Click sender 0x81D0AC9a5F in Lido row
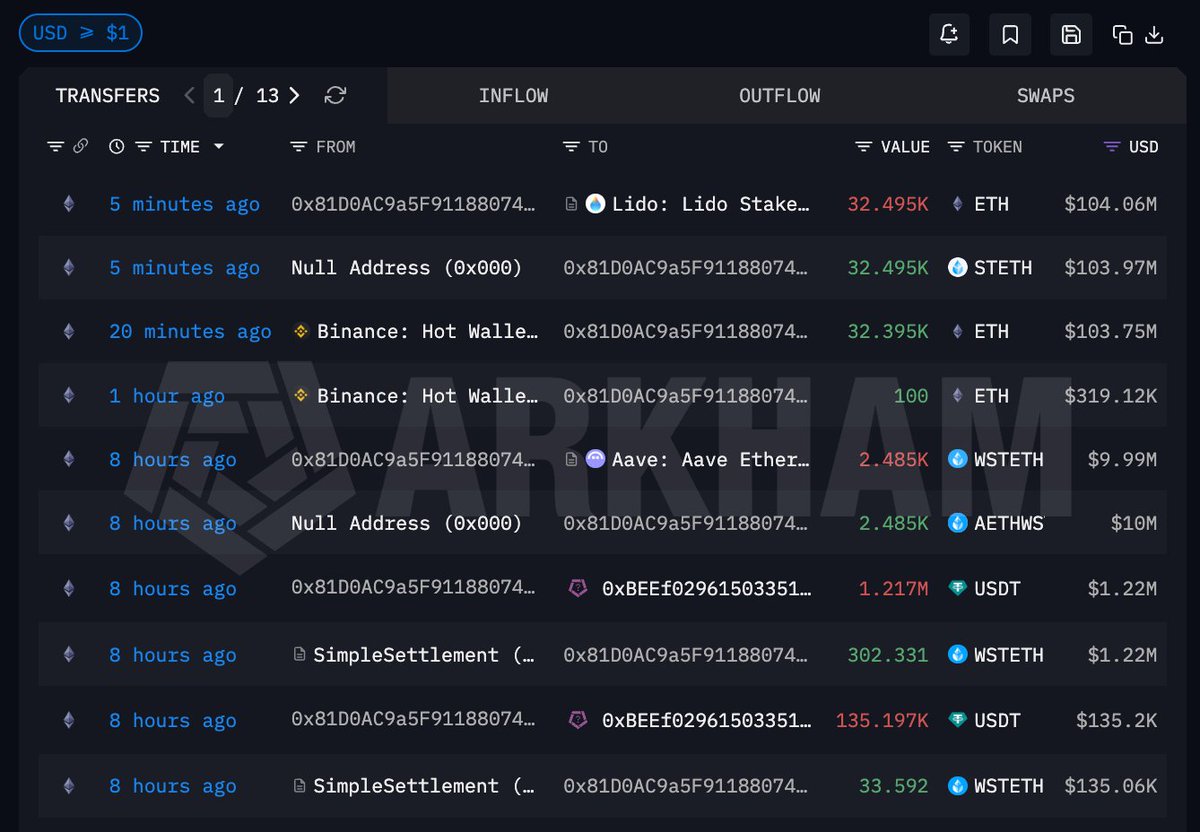1200x832 pixels. pos(413,204)
